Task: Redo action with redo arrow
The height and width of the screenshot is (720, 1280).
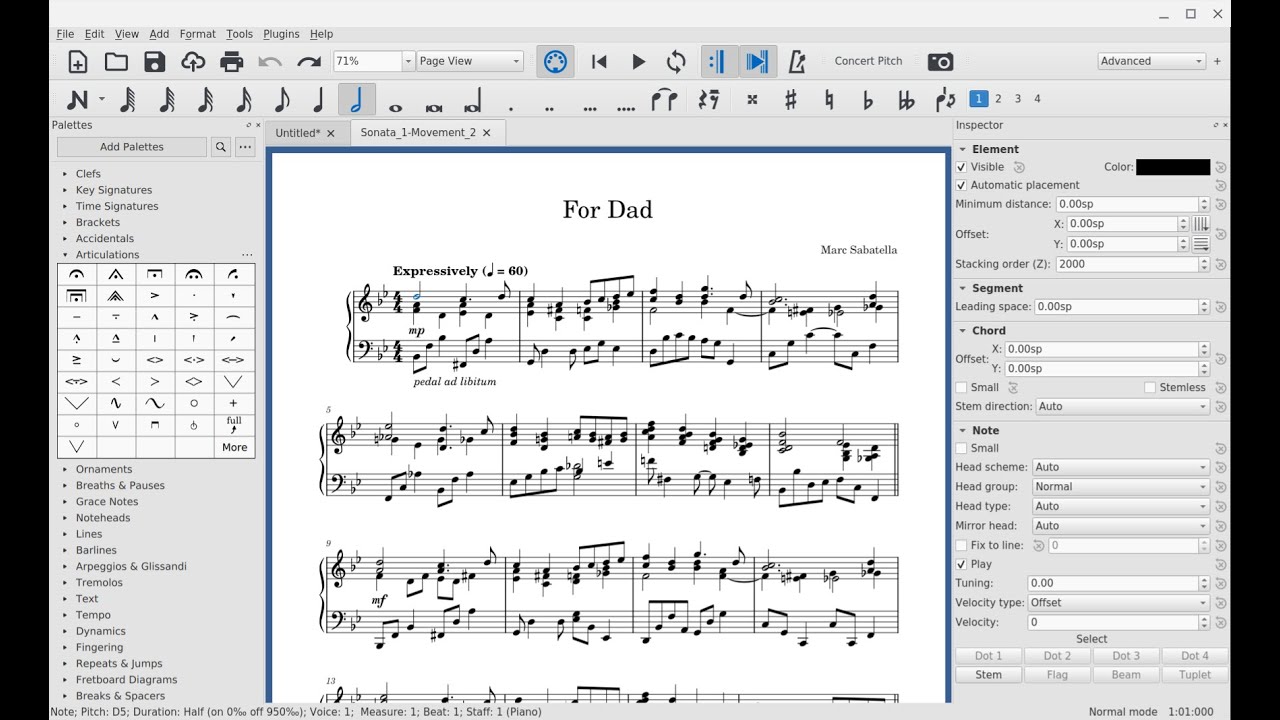Action: [308, 62]
